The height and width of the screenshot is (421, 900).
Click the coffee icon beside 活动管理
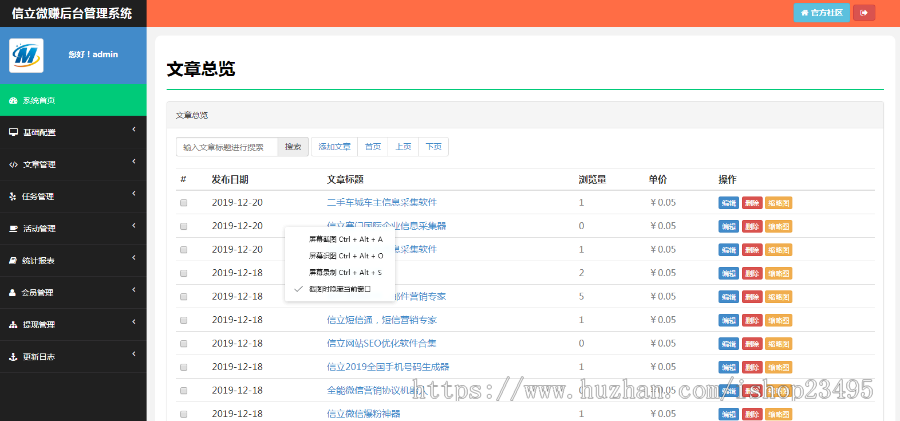(13, 229)
